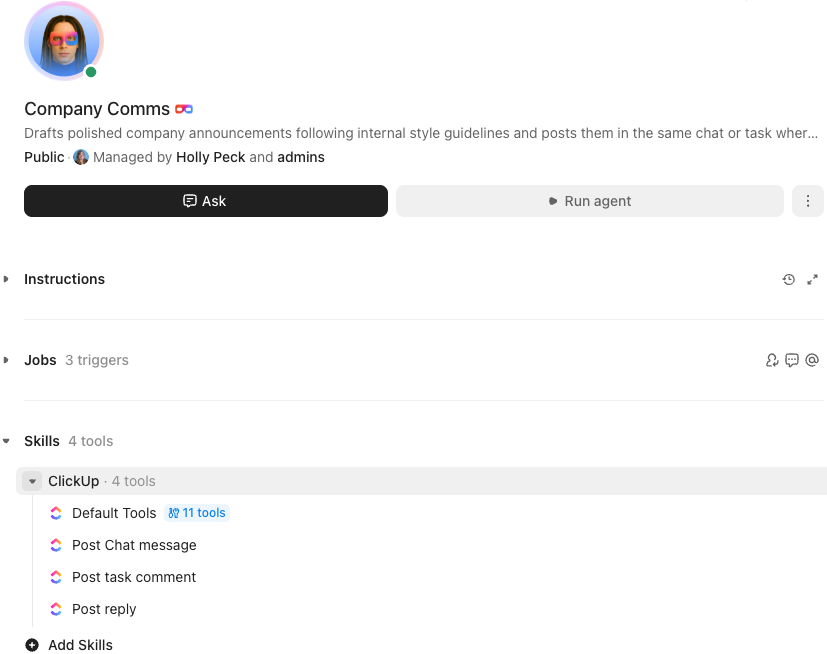
Task: Click the ClickUp icon beside Post Chat message
Action: tap(55, 545)
